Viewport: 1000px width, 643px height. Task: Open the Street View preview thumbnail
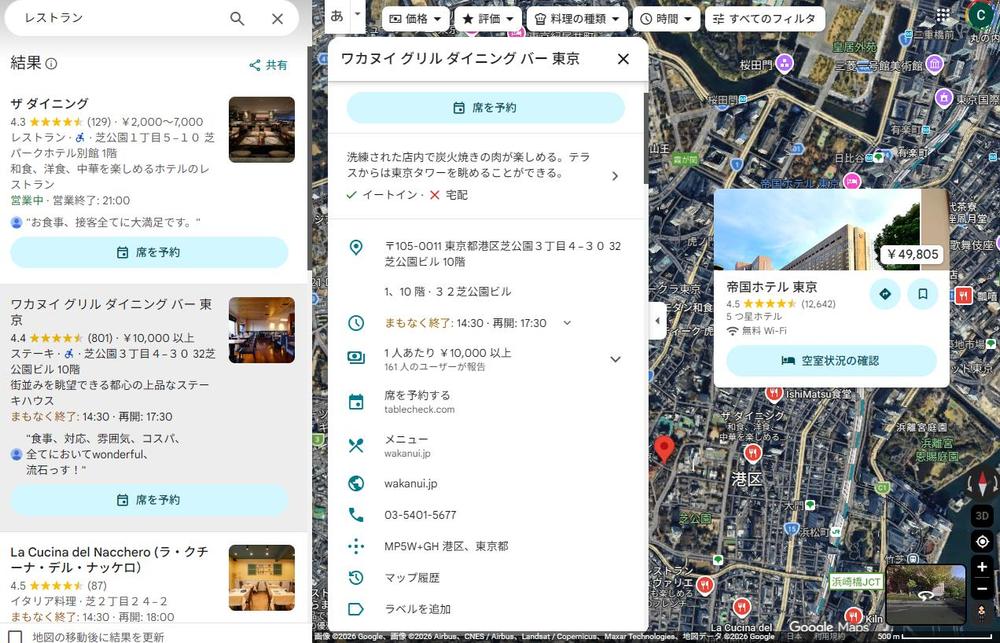pos(925,595)
